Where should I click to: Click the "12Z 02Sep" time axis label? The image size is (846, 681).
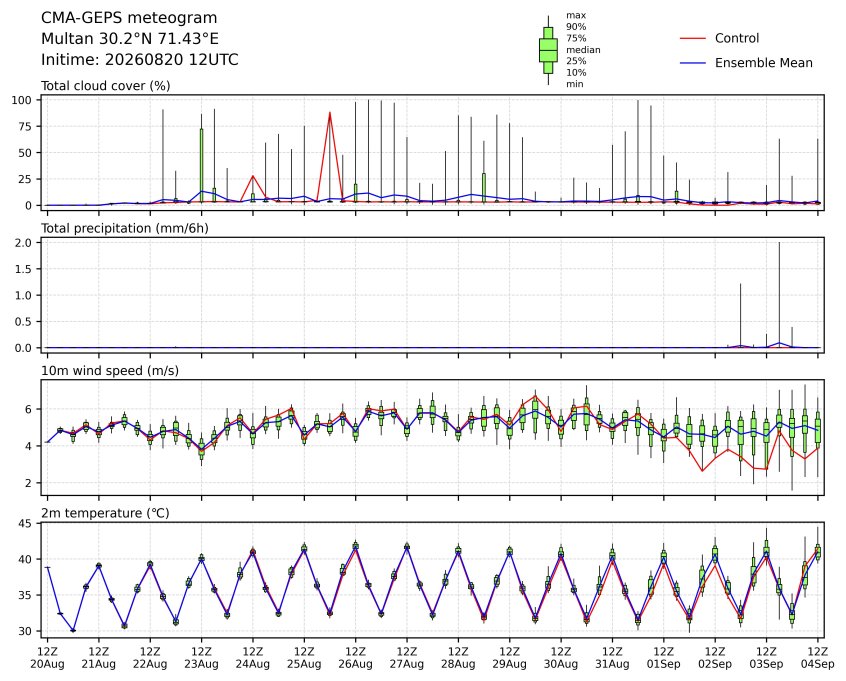pyautogui.click(x=715, y=658)
